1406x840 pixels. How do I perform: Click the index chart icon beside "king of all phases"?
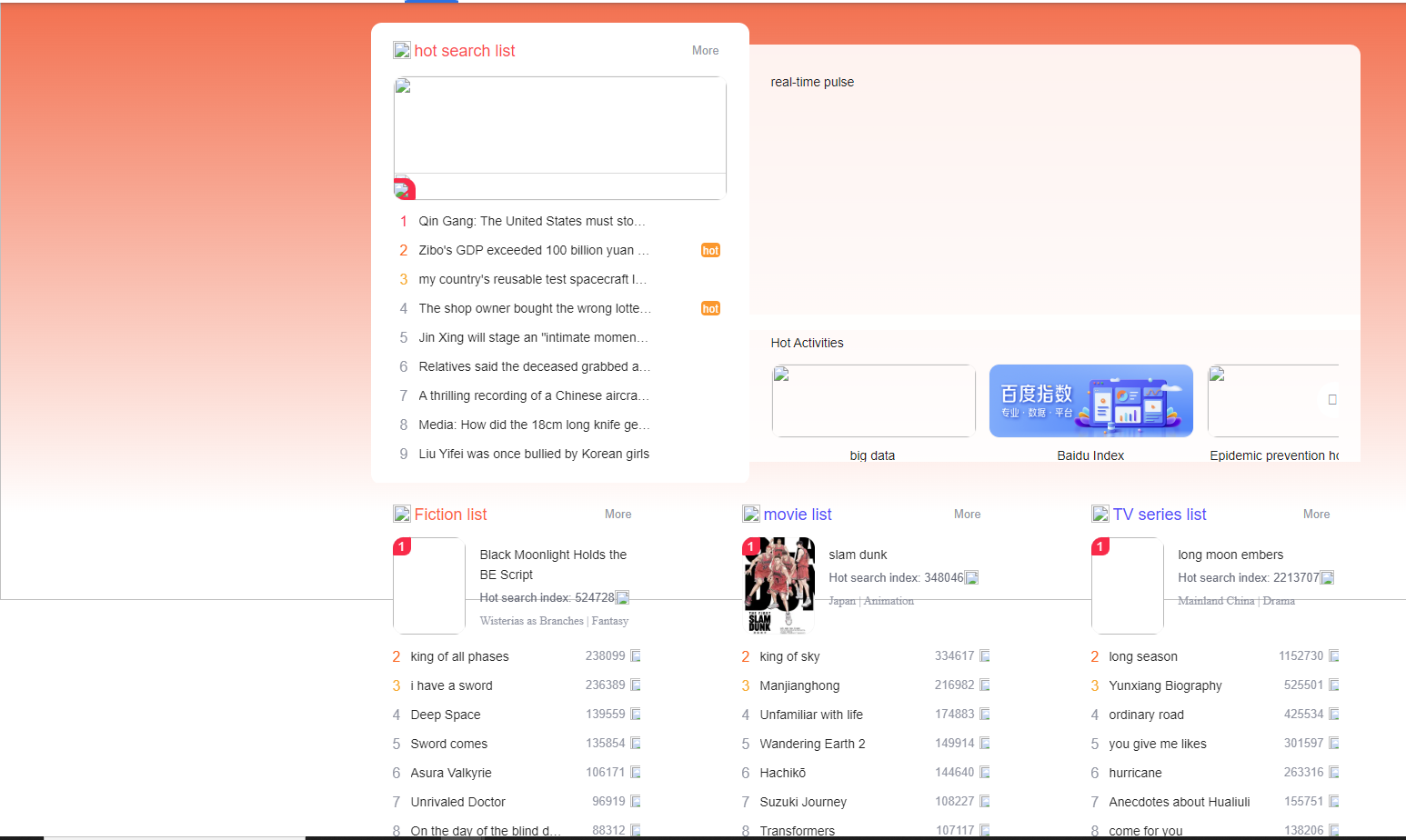(x=634, y=655)
